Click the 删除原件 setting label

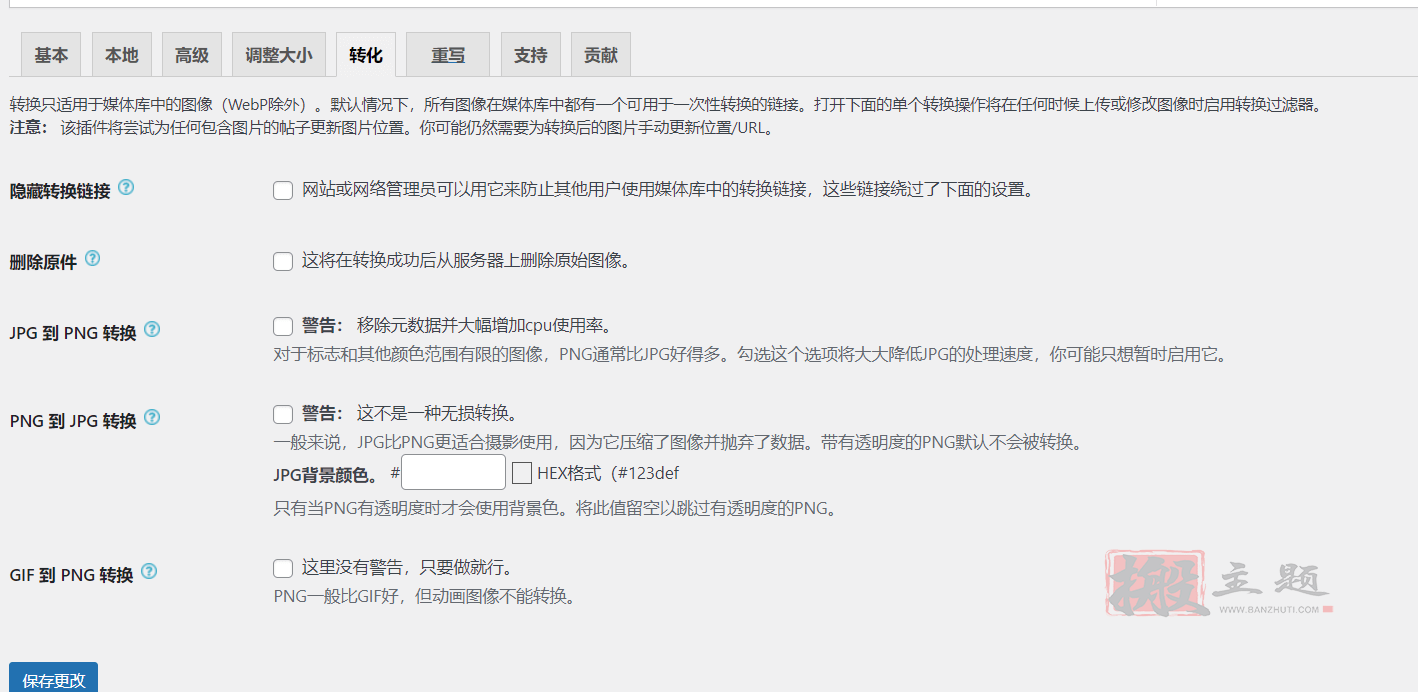click(x=44, y=262)
